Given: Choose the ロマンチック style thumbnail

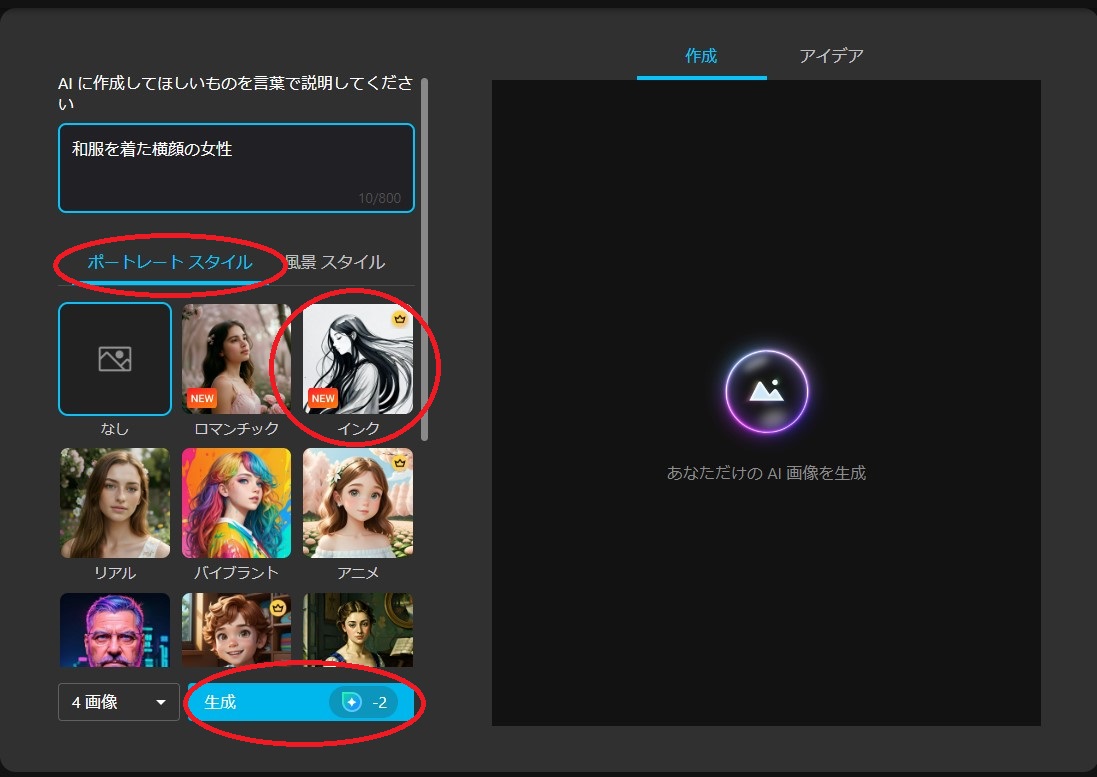Looking at the screenshot, I should click(x=236, y=359).
